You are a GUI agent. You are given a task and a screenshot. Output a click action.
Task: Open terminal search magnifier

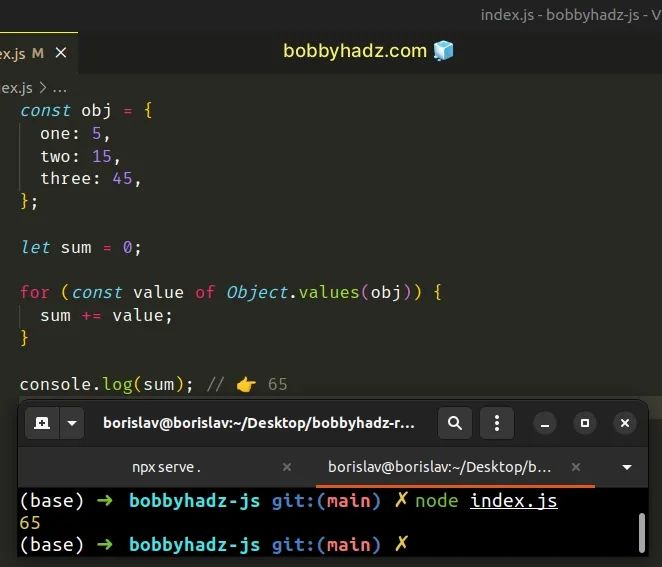[x=455, y=423]
